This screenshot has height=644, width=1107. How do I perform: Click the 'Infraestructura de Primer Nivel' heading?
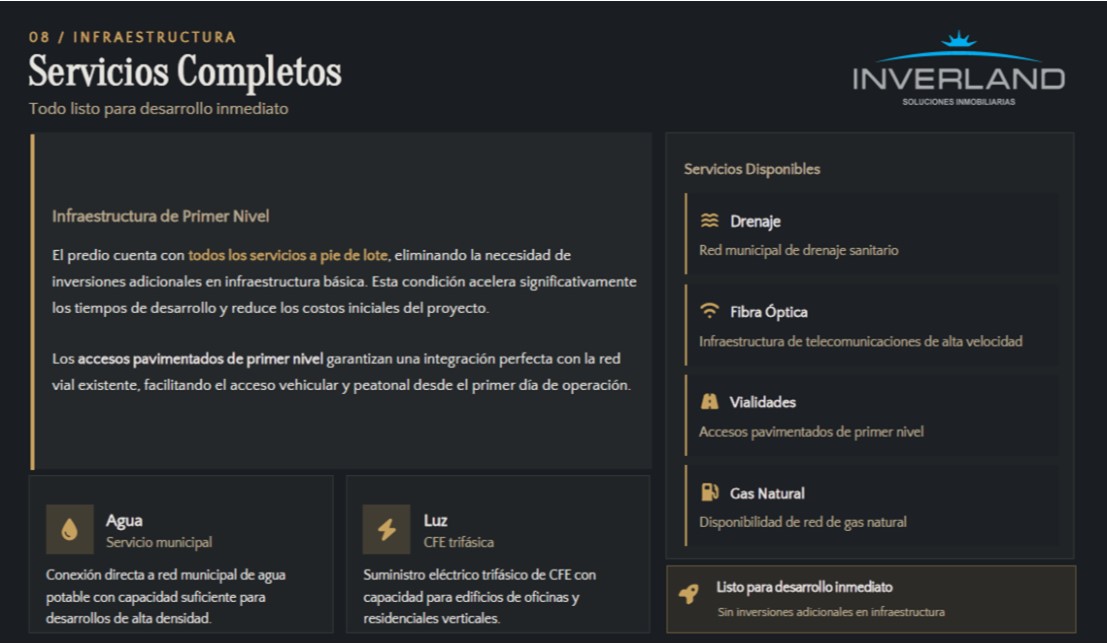(160, 216)
